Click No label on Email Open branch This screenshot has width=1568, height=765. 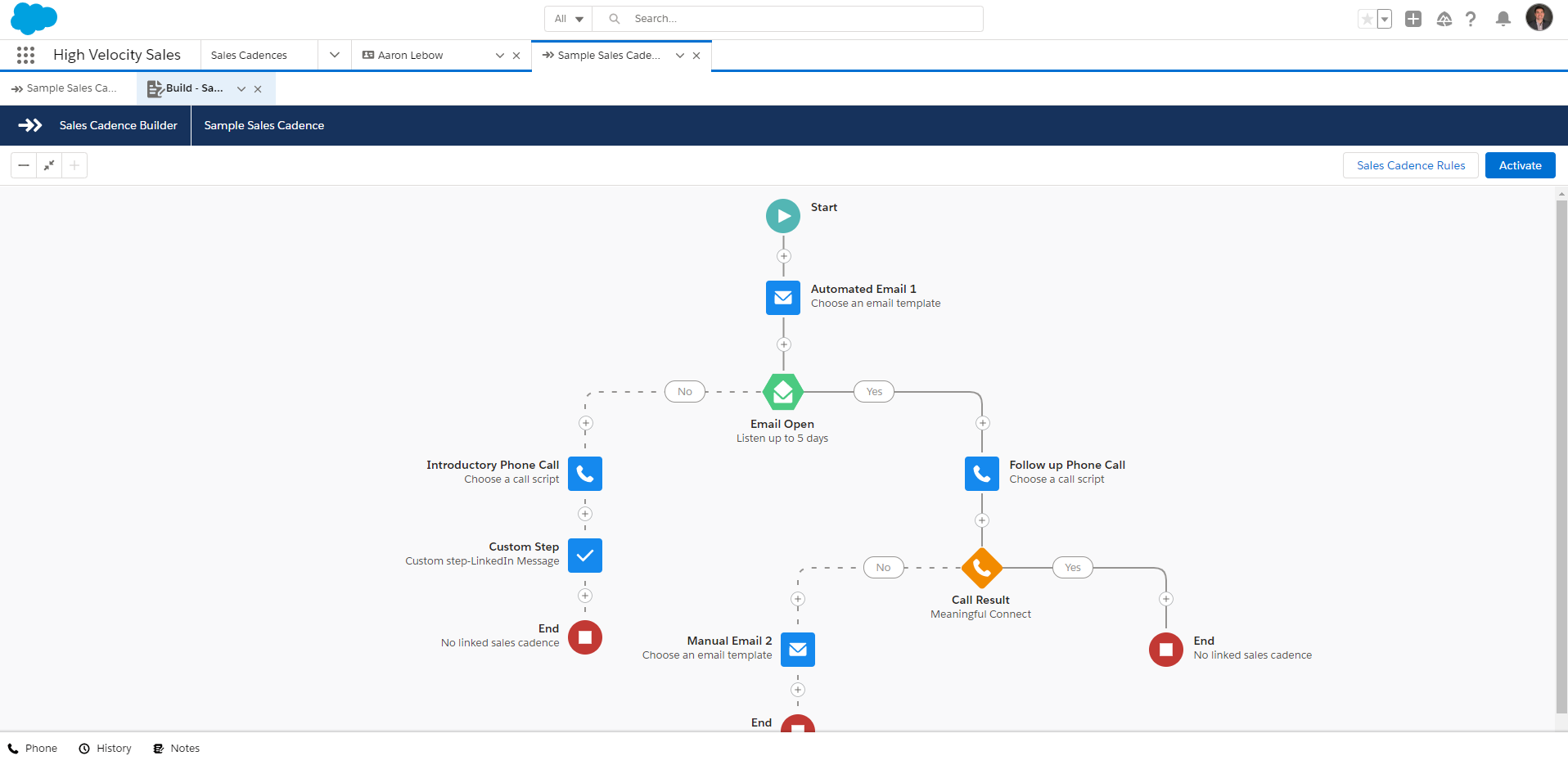point(685,392)
